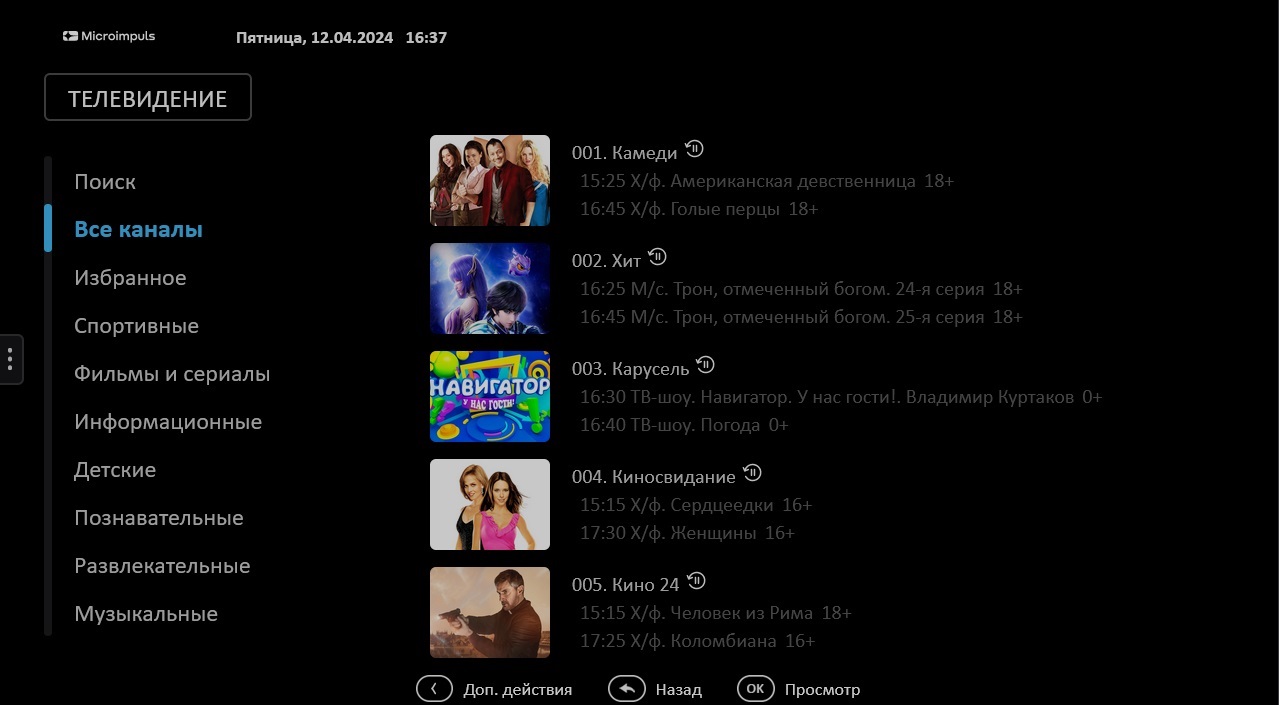The width and height of the screenshot is (1279, 705).
Task: Click the timeshift icon next to Карусель
Action: coord(706,365)
